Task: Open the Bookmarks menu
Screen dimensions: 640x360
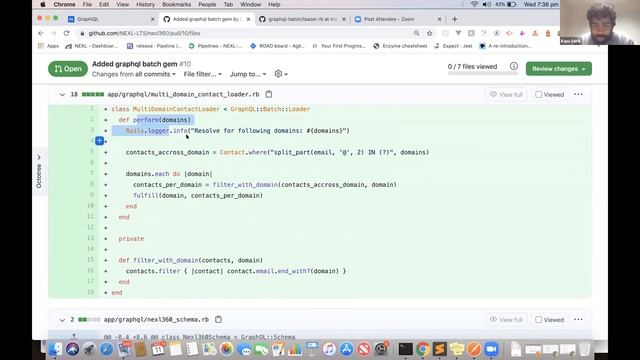Action: pos(177,4)
